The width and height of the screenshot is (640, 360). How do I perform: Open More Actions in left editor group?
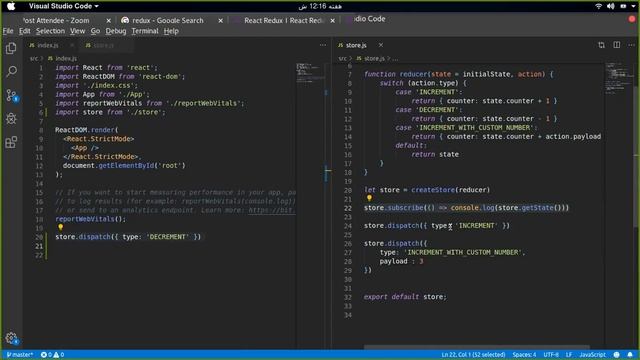pos(323,45)
